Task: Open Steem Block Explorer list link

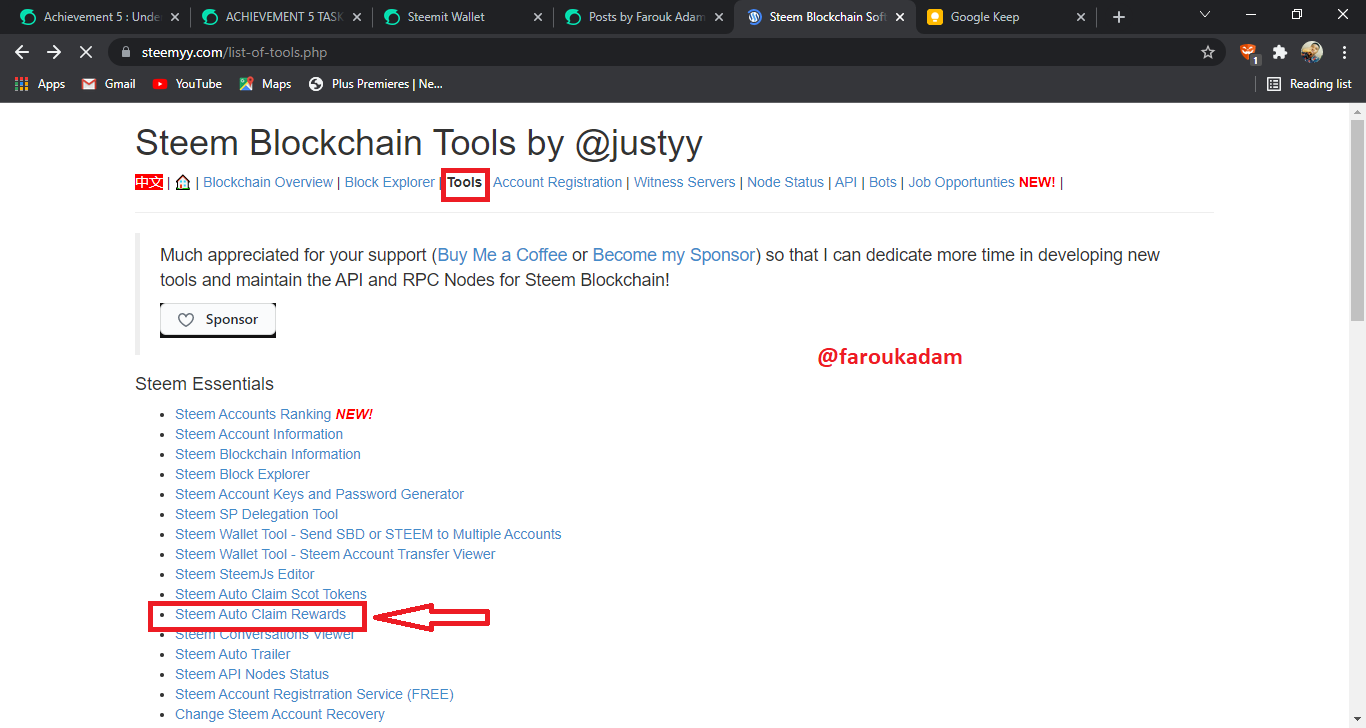Action: (242, 474)
